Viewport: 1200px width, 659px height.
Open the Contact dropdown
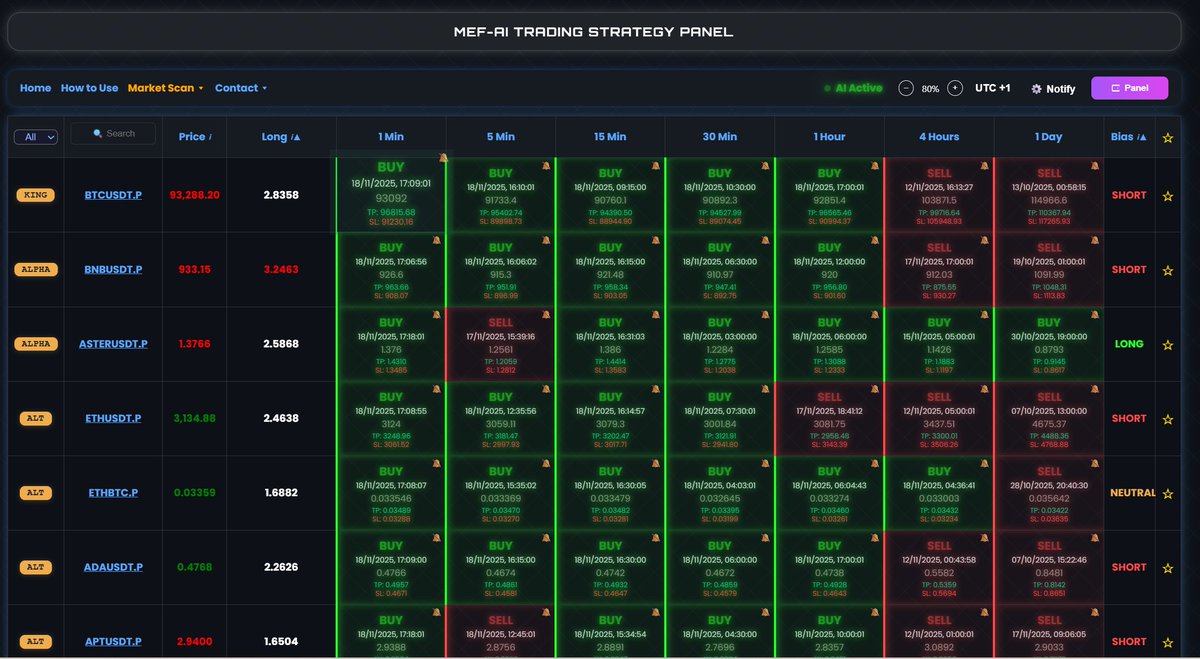241,88
